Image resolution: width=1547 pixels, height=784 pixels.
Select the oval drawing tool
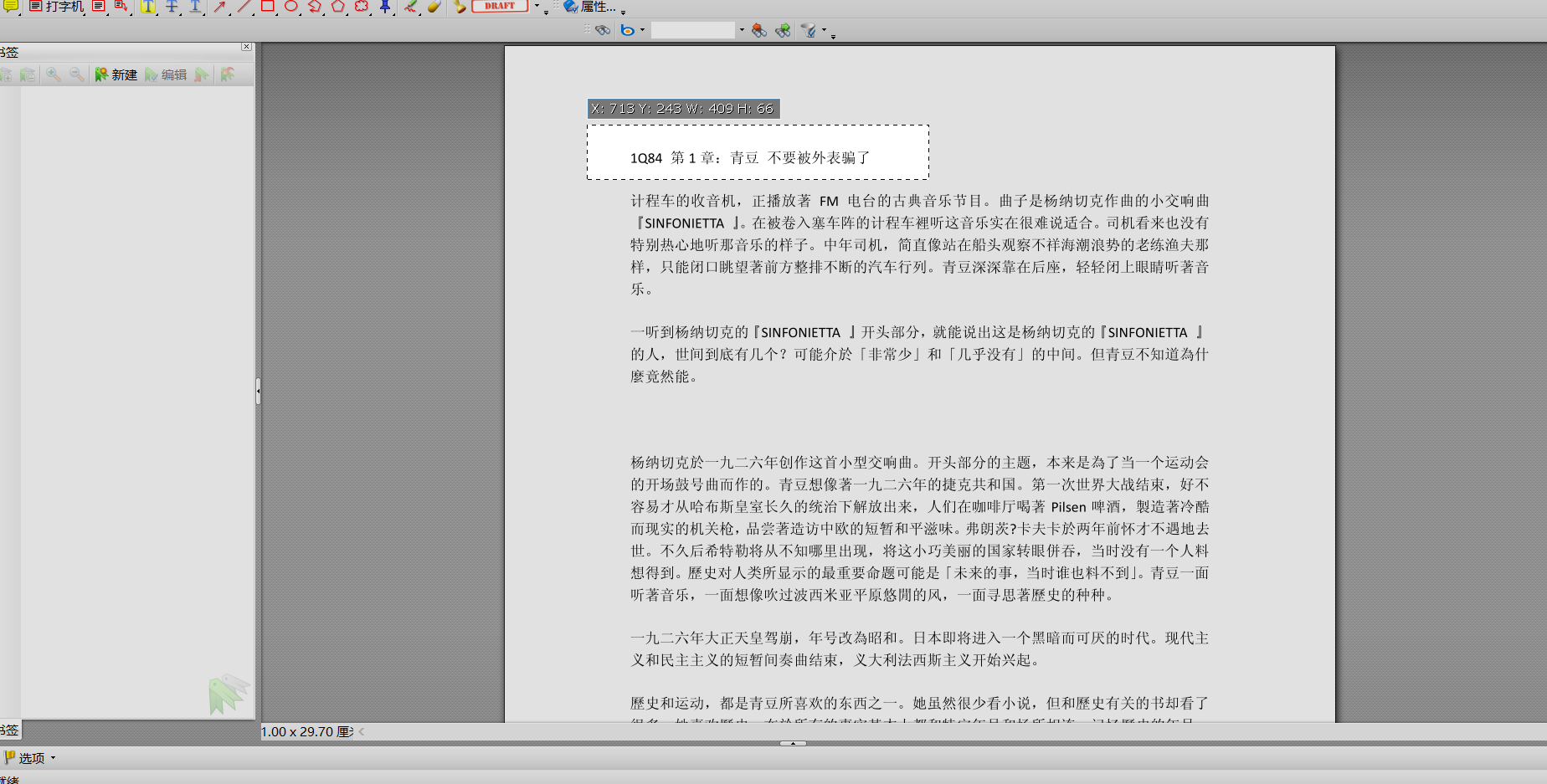click(290, 7)
